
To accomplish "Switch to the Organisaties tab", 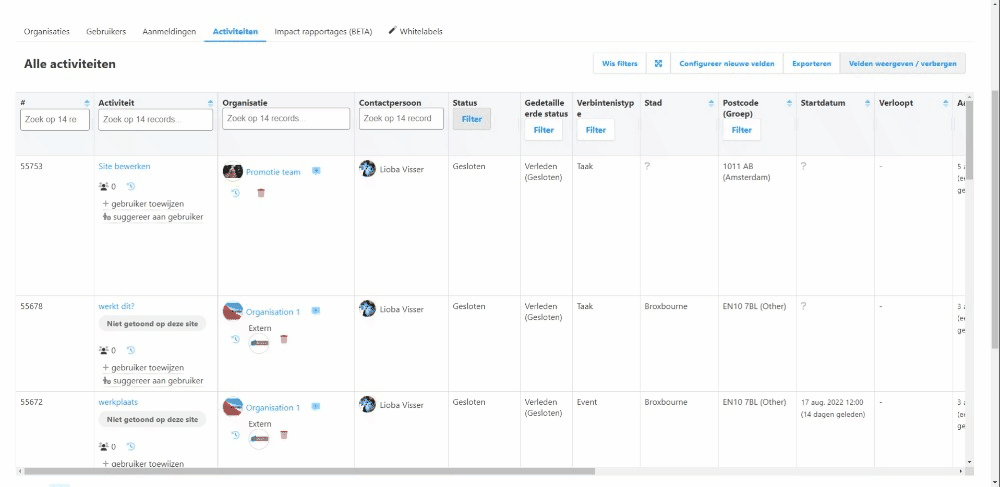I will click(x=49, y=31).
